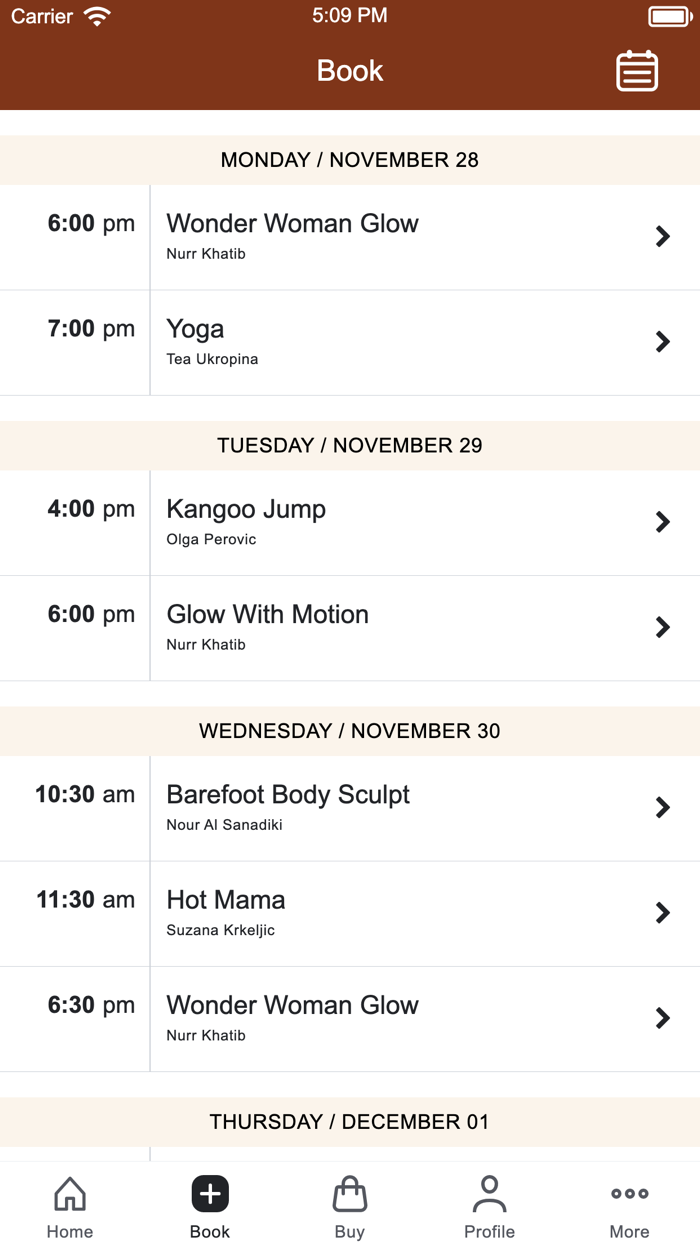
Task: Open chevron for Barefoot Body Sculpt
Action: point(662,808)
